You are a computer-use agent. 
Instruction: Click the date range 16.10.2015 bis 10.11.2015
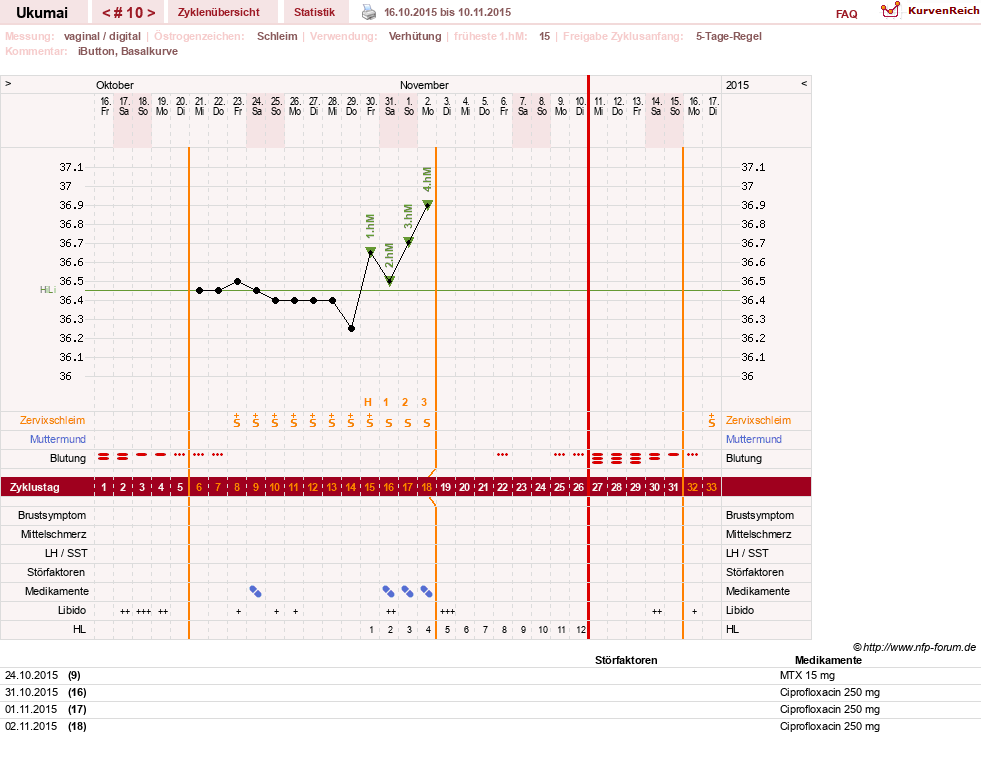(447, 13)
